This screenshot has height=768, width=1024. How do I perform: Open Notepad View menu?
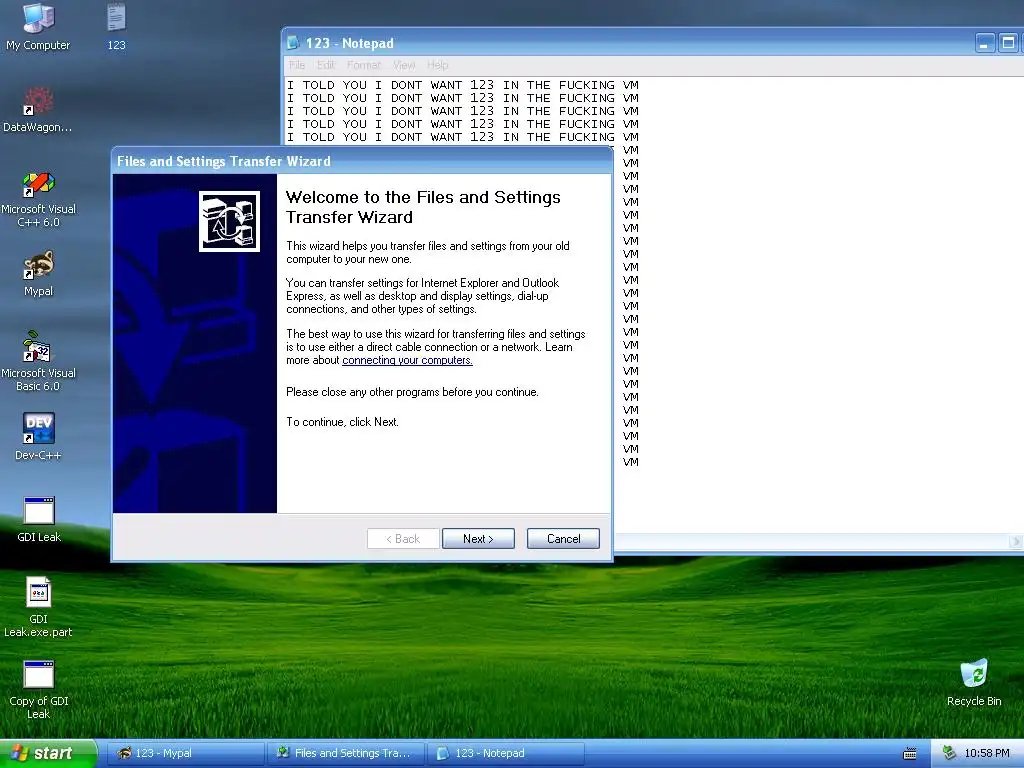(404, 65)
